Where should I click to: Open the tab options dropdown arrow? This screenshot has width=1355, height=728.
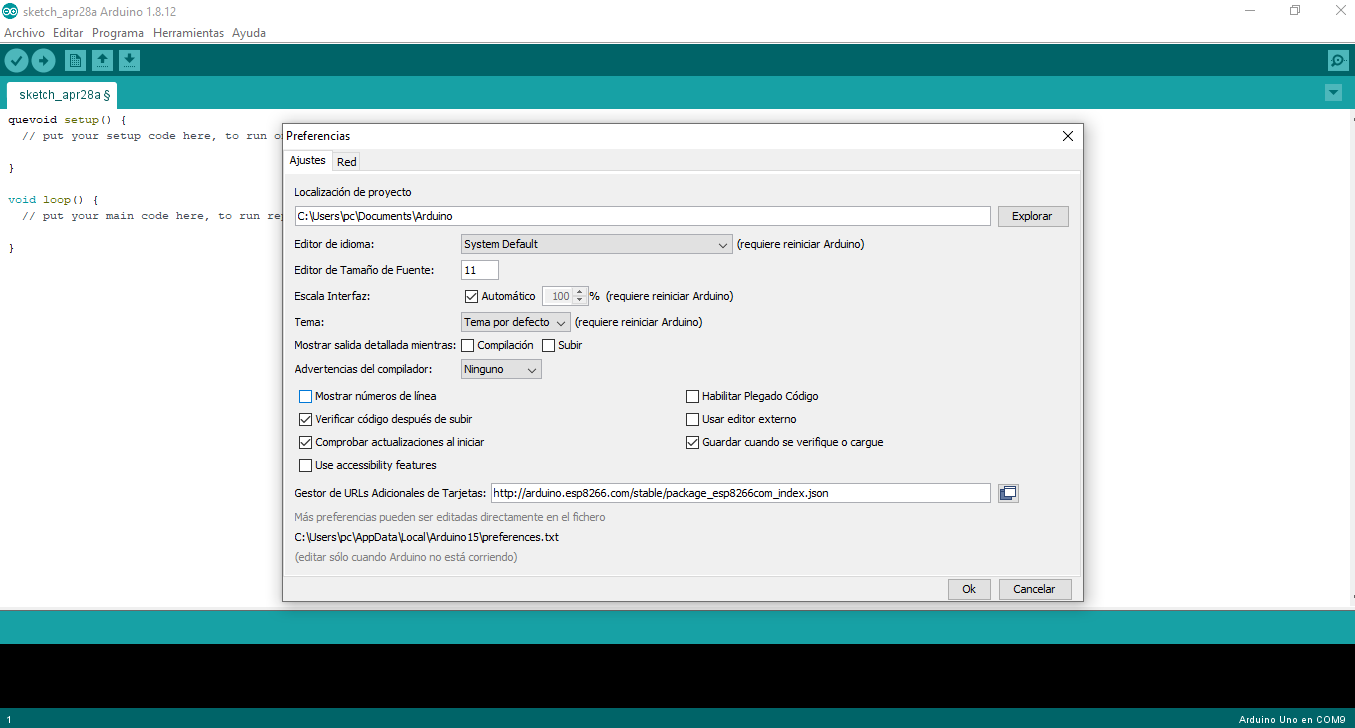(1333, 93)
